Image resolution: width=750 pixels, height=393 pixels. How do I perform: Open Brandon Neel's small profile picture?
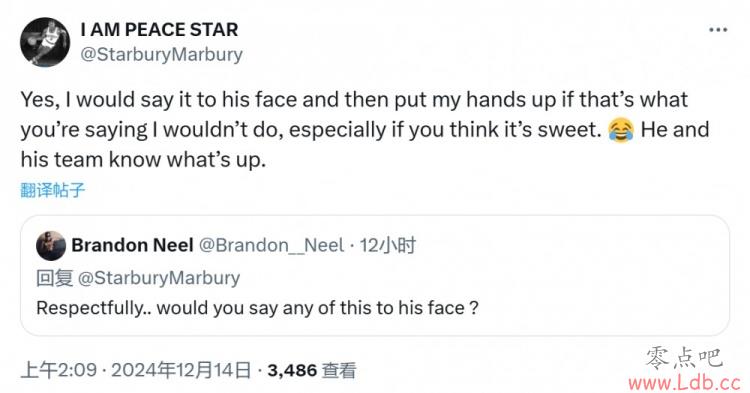[51, 245]
